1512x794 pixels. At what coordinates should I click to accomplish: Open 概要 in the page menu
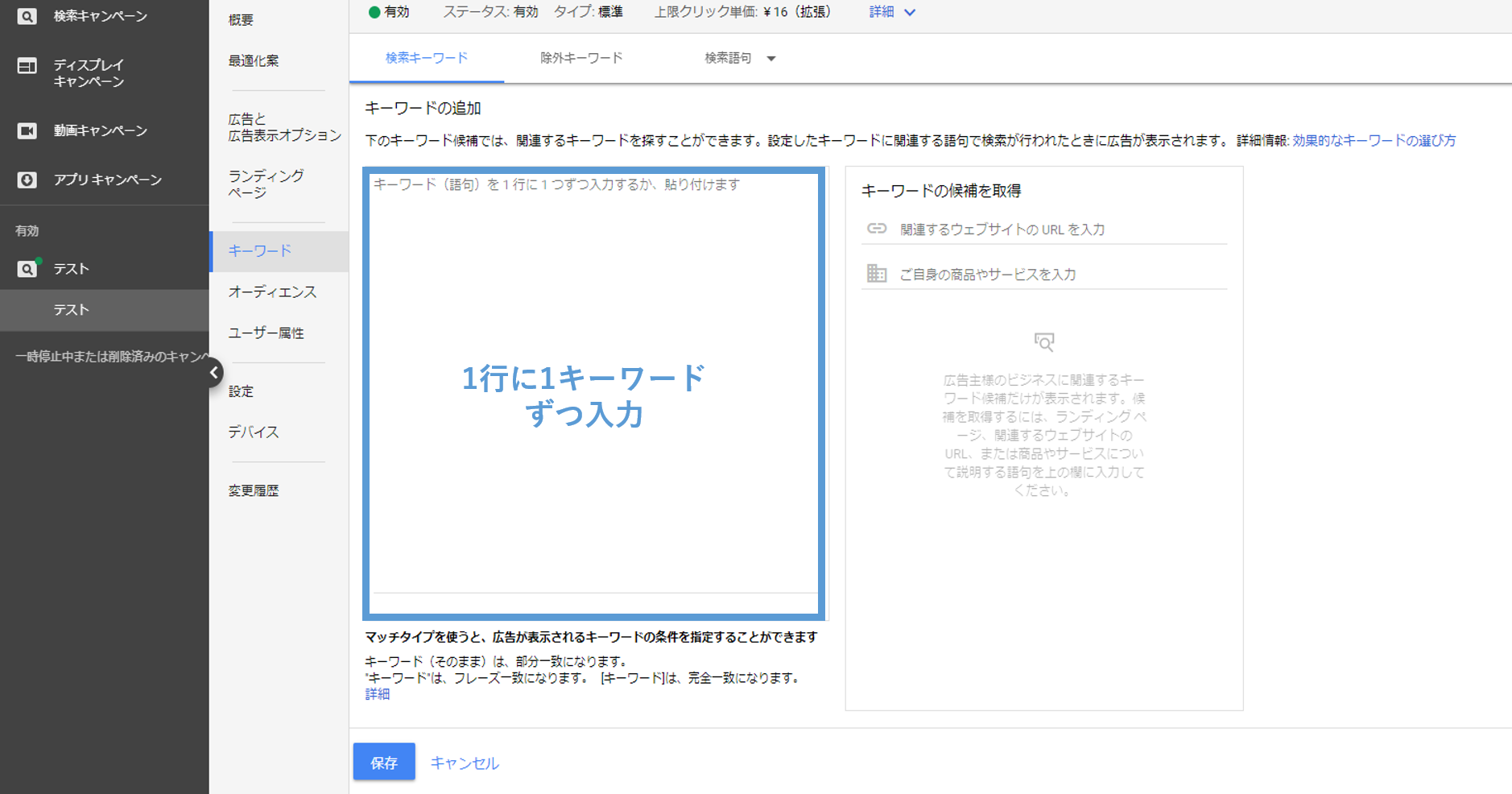click(x=242, y=19)
